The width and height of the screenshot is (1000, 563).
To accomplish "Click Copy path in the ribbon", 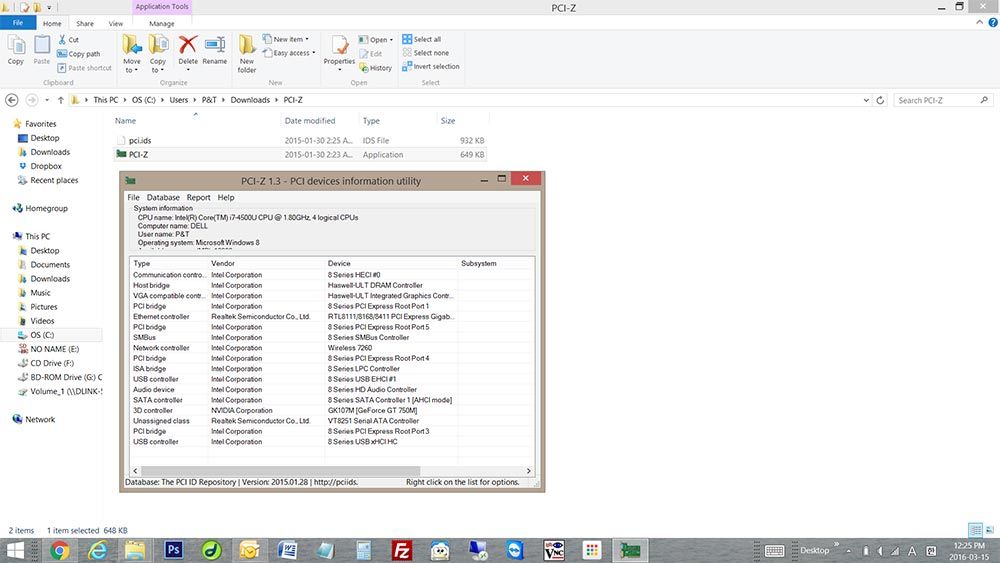I will (78, 54).
